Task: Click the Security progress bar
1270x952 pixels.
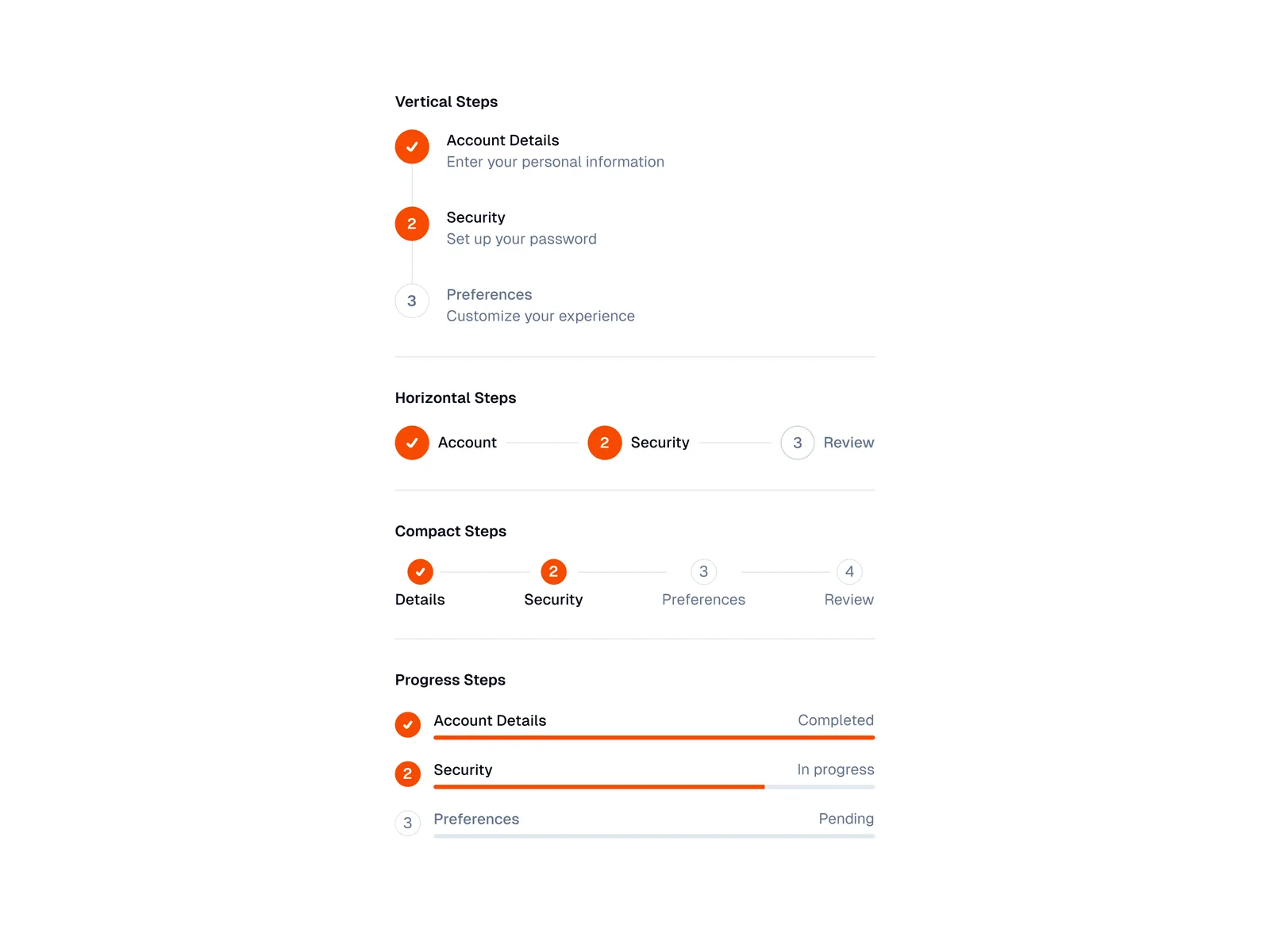Action: tap(653, 787)
